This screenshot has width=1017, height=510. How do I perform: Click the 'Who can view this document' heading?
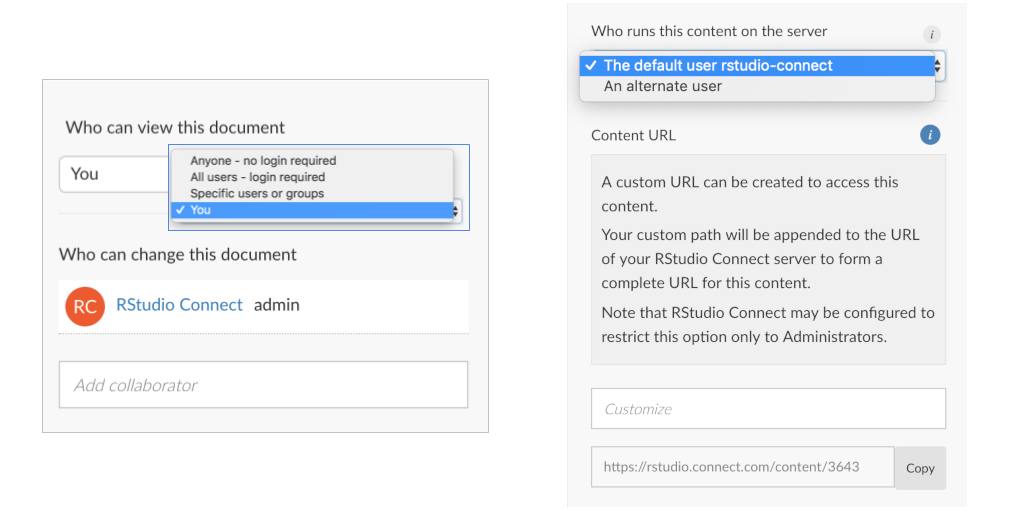click(175, 127)
